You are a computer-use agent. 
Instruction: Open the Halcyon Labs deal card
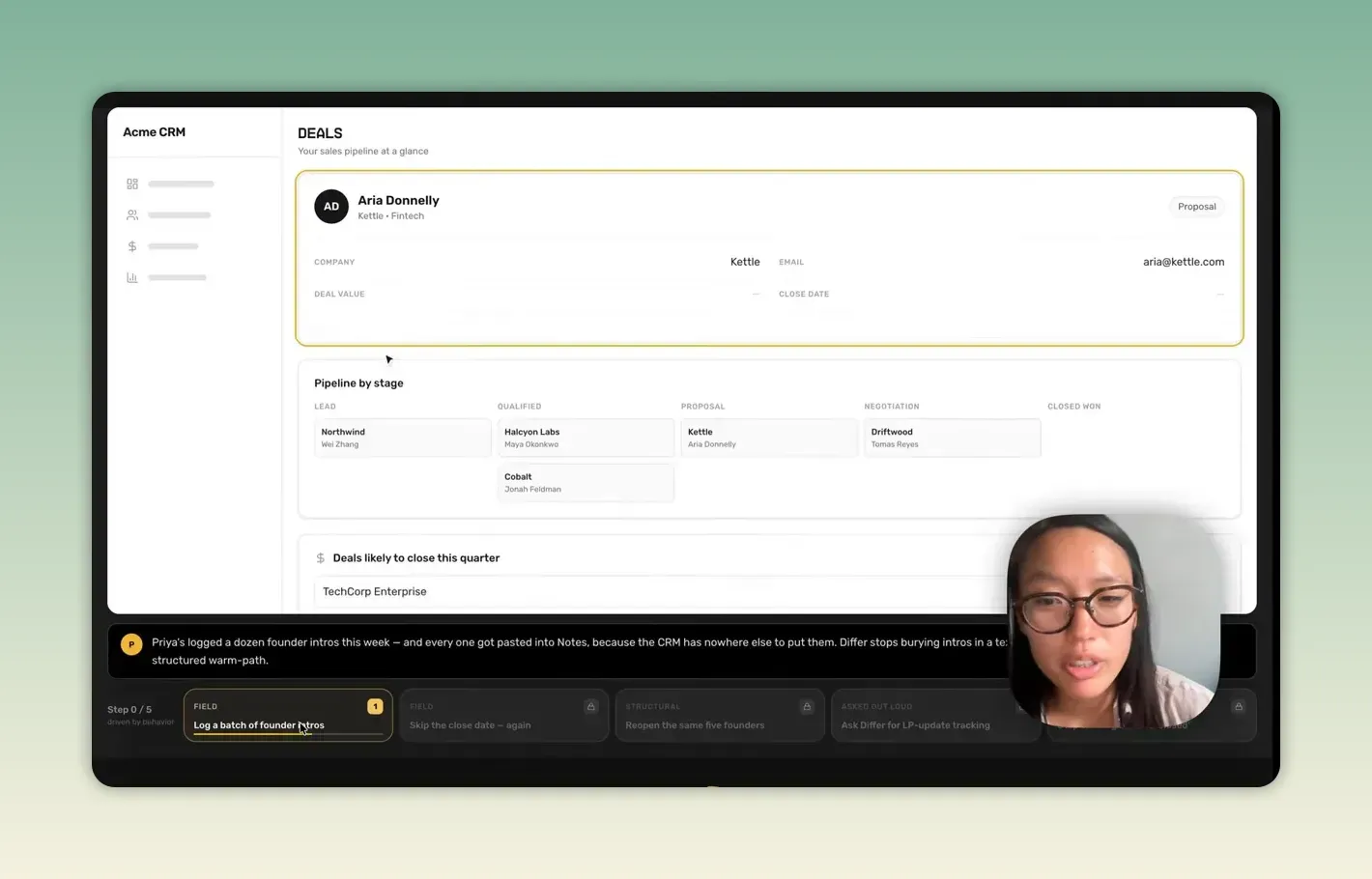click(586, 438)
